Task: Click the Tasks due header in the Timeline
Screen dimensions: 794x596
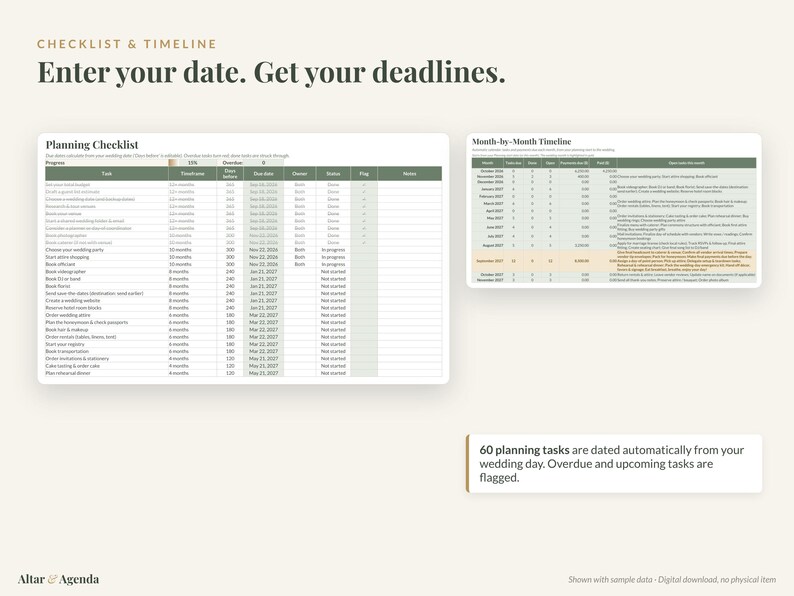Action: [513, 163]
